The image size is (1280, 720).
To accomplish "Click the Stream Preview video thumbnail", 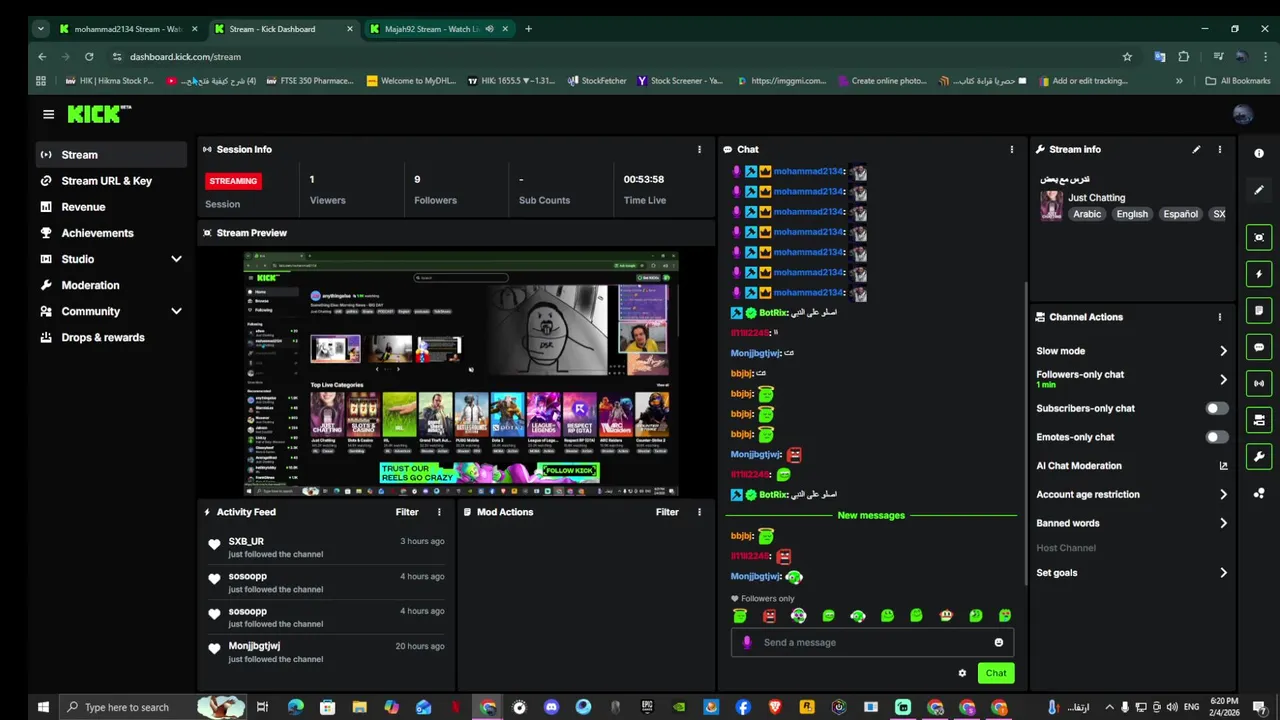I will [x=461, y=373].
